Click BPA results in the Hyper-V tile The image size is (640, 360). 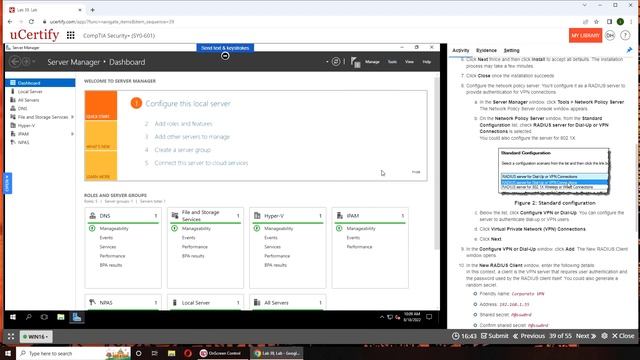pos(276,265)
